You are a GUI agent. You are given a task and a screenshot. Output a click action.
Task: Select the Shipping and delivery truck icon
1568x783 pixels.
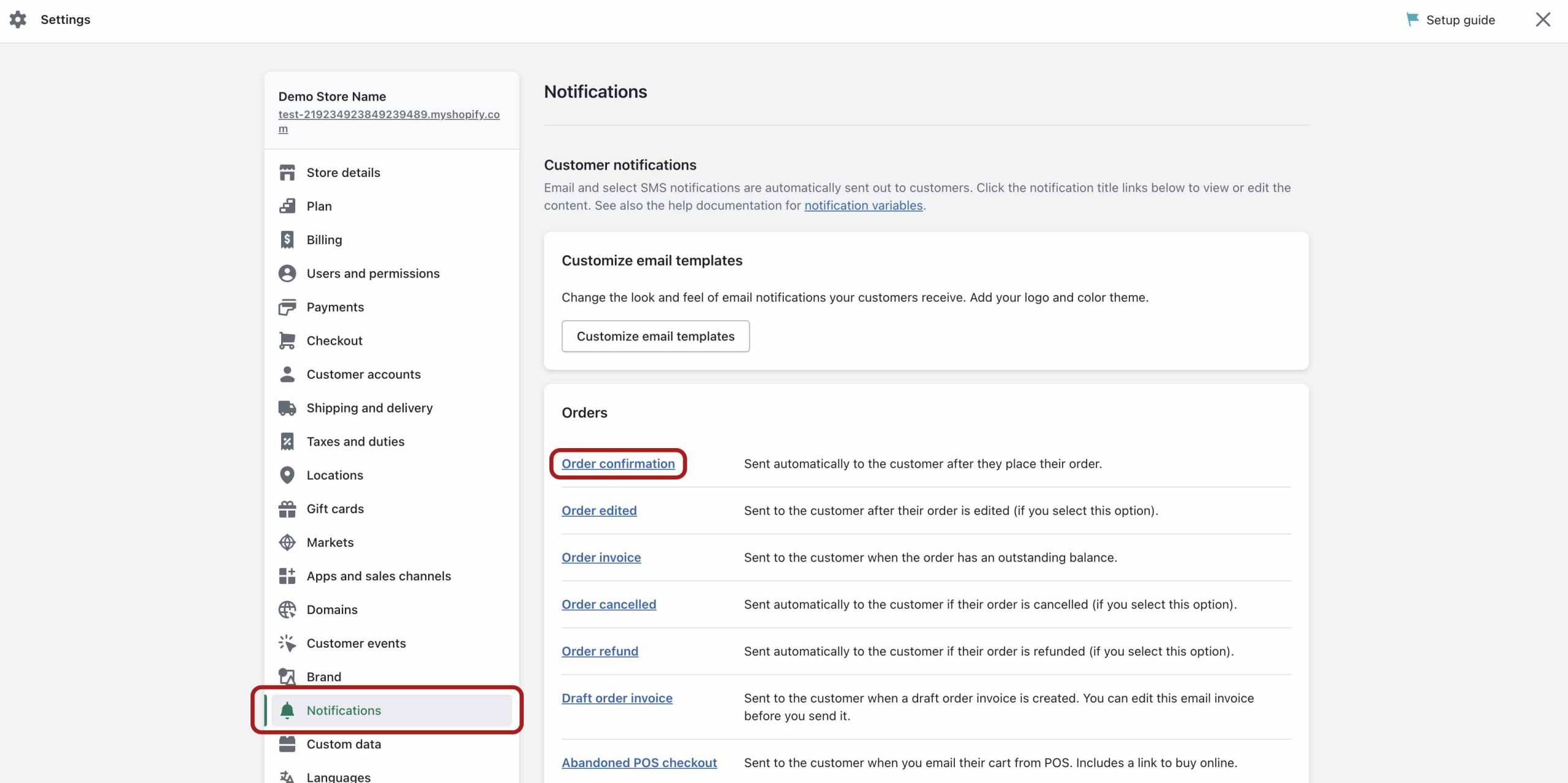[287, 407]
